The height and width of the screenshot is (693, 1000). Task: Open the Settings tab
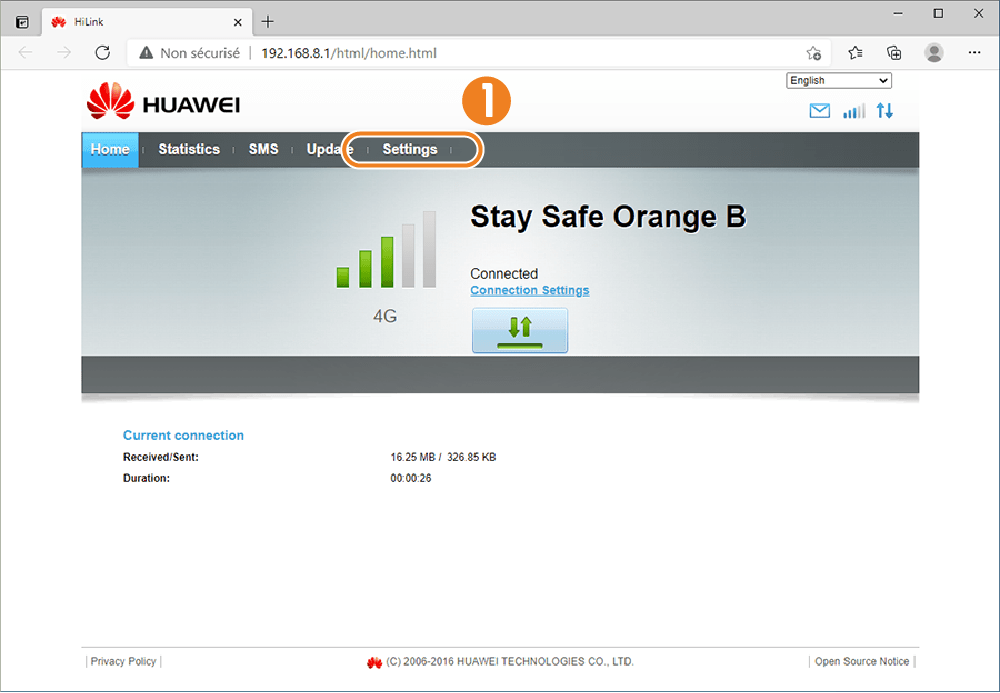tap(410, 149)
